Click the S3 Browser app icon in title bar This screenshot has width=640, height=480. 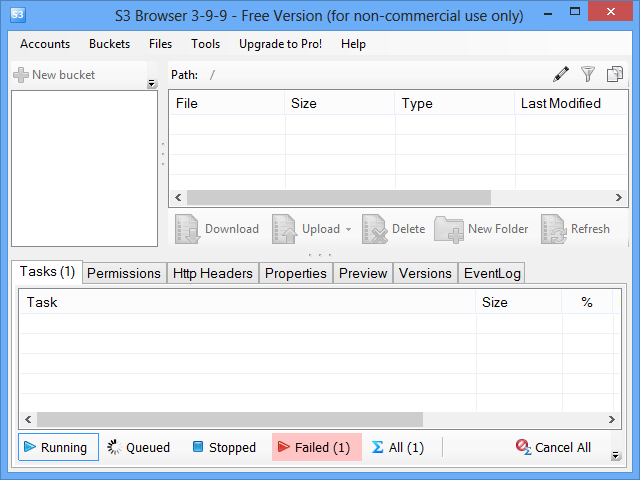click(18, 15)
